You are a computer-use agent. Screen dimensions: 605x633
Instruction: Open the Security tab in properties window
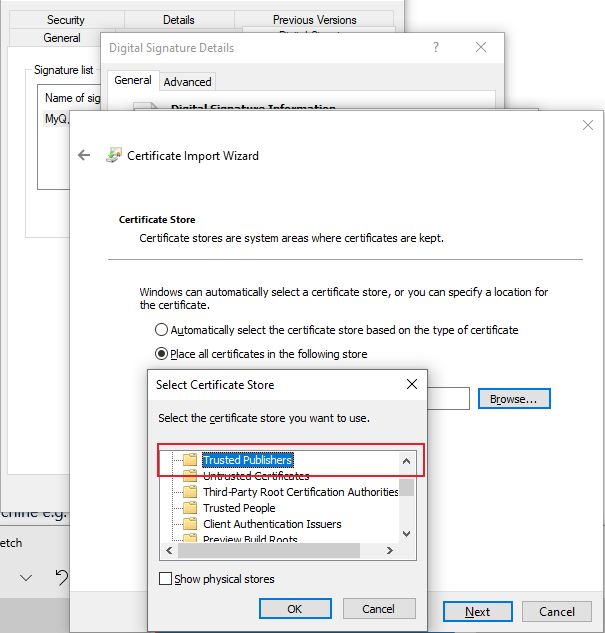[x=66, y=19]
